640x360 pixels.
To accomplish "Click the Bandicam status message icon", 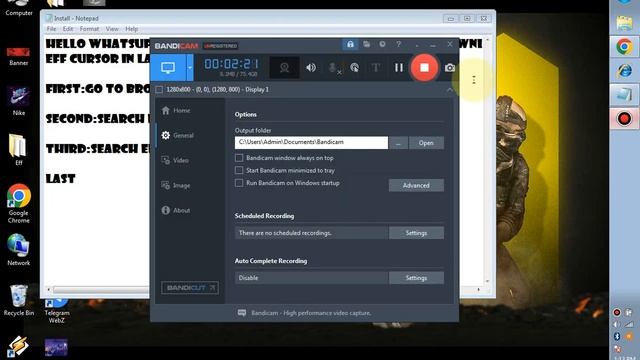I will (242, 313).
